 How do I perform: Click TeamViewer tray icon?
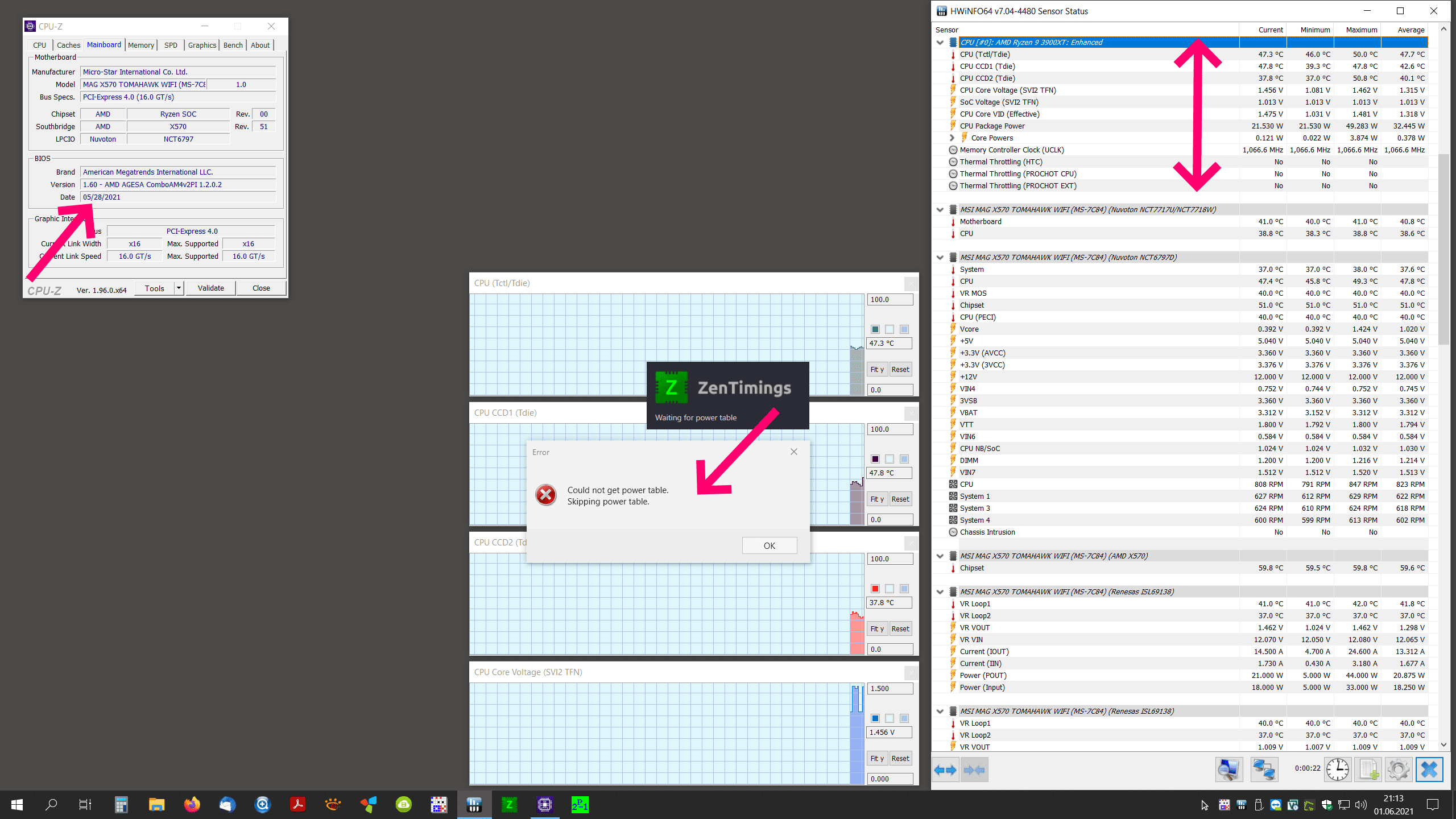click(x=1276, y=805)
